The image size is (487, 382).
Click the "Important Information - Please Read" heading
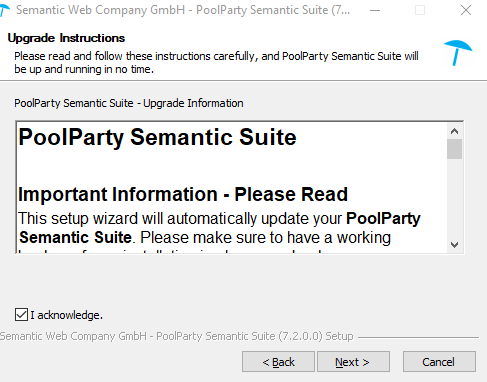183,194
